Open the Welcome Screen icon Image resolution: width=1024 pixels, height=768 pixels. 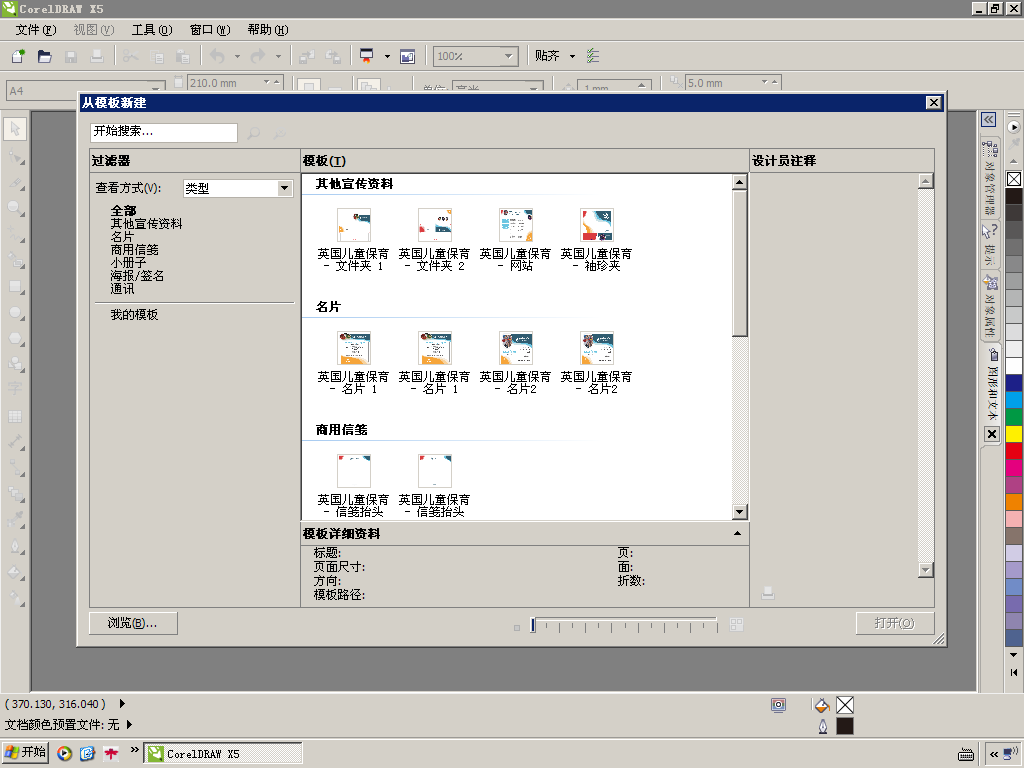[x=408, y=56]
